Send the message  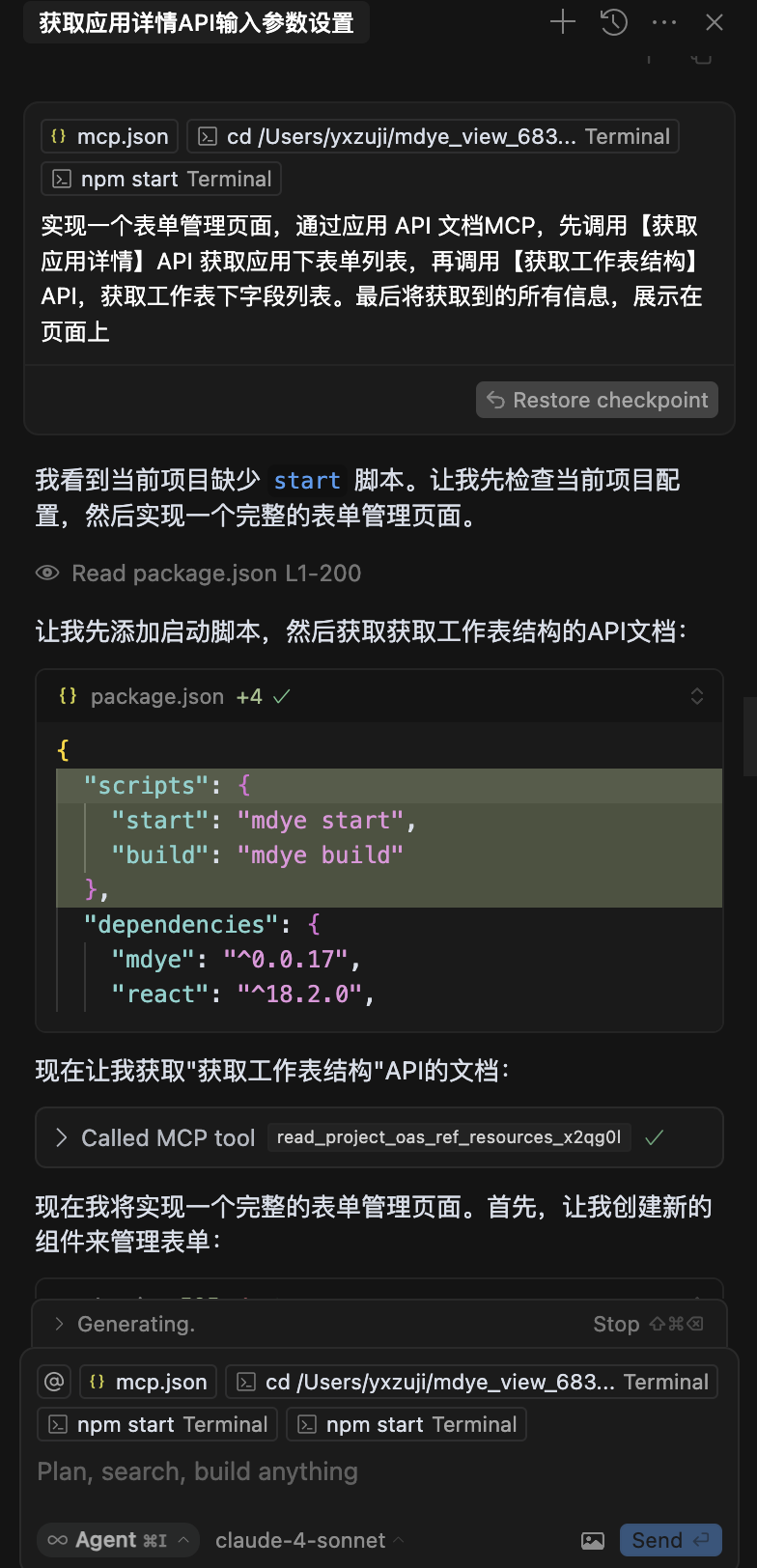coord(671,1540)
